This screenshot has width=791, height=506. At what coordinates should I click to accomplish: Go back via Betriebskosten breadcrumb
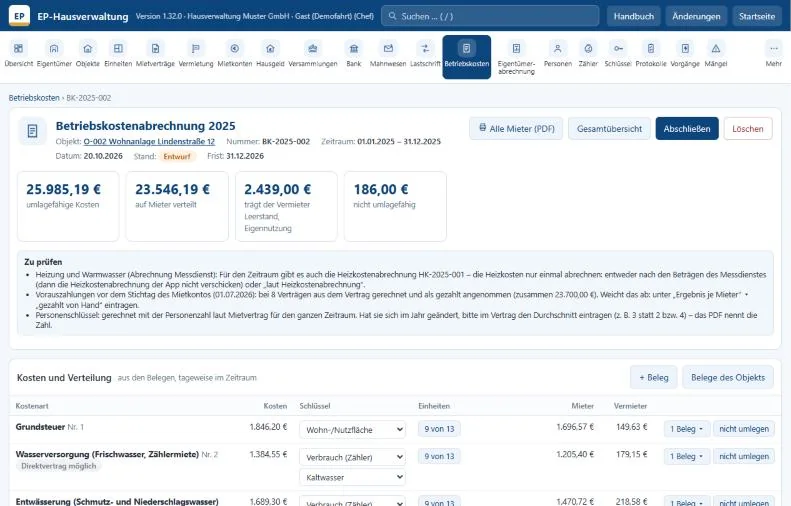pos(34,98)
